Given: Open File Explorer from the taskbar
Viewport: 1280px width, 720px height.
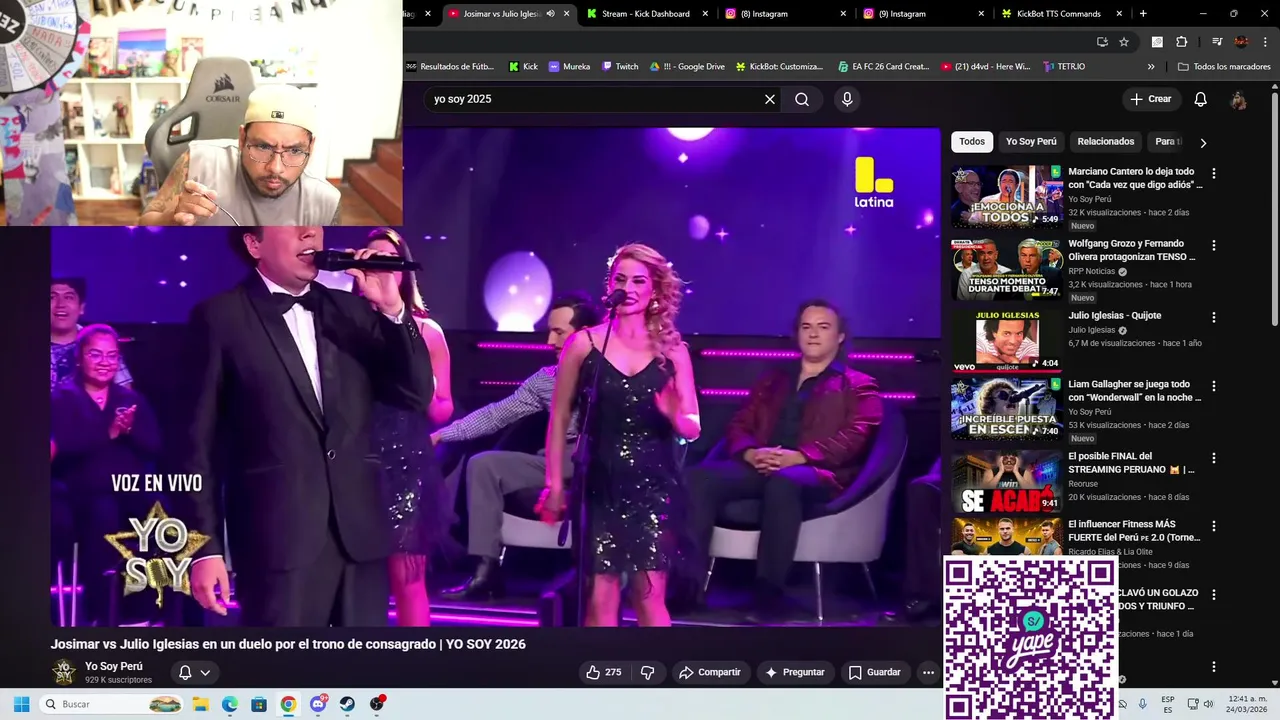Looking at the screenshot, I should pos(200,704).
